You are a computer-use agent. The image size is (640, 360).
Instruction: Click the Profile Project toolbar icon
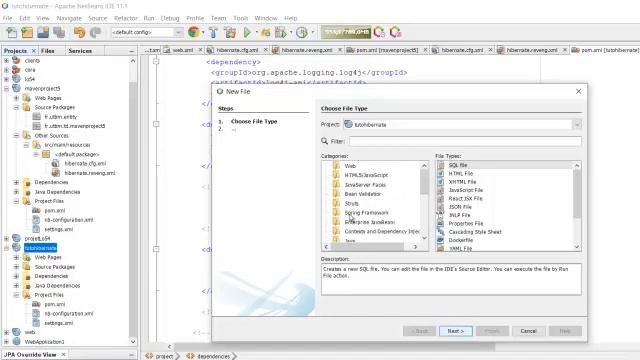(x=281, y=32)
